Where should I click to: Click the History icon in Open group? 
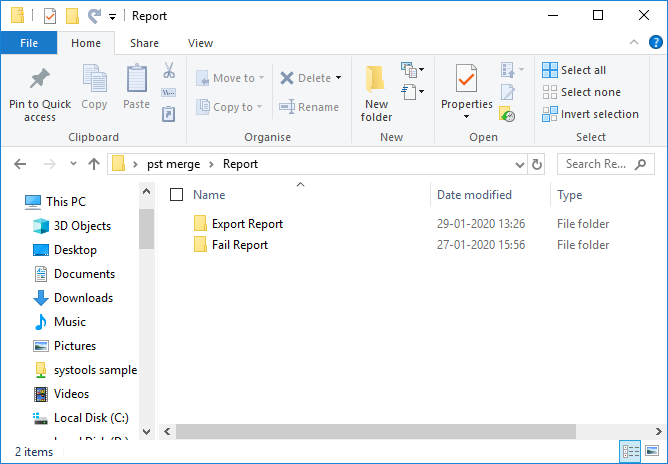point(507,114)
